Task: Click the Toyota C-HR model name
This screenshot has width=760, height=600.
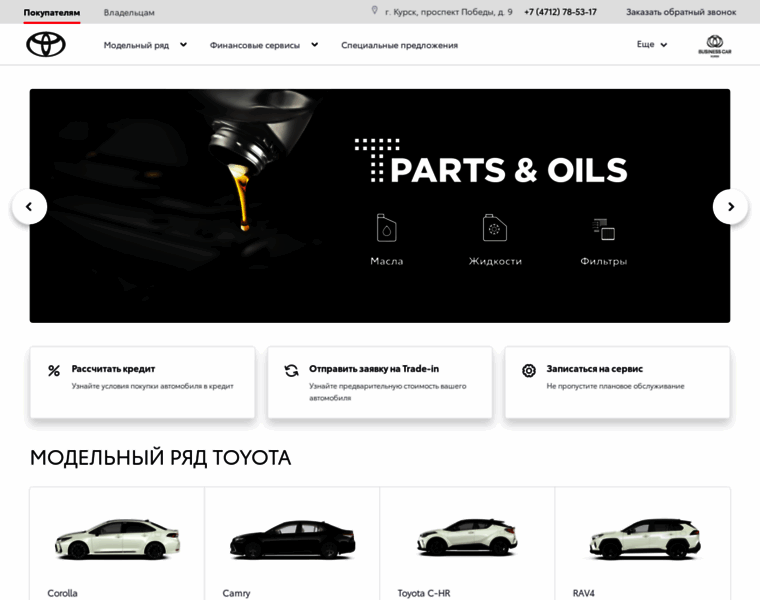Action: 424,593
